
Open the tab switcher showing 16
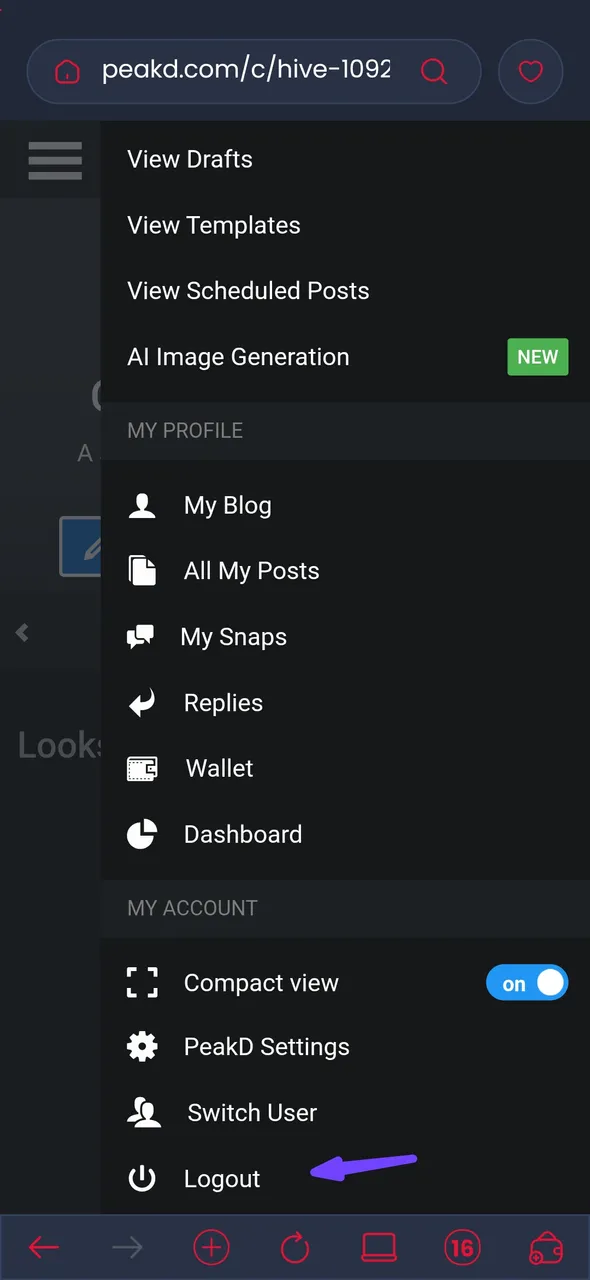[x=462, y=1247]
